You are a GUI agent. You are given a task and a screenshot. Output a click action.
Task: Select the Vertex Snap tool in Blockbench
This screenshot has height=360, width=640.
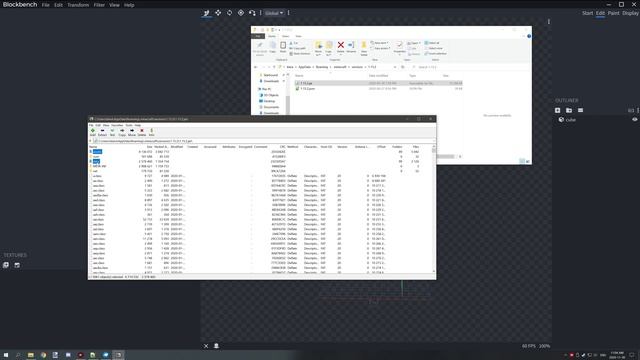tap(252, 13)
